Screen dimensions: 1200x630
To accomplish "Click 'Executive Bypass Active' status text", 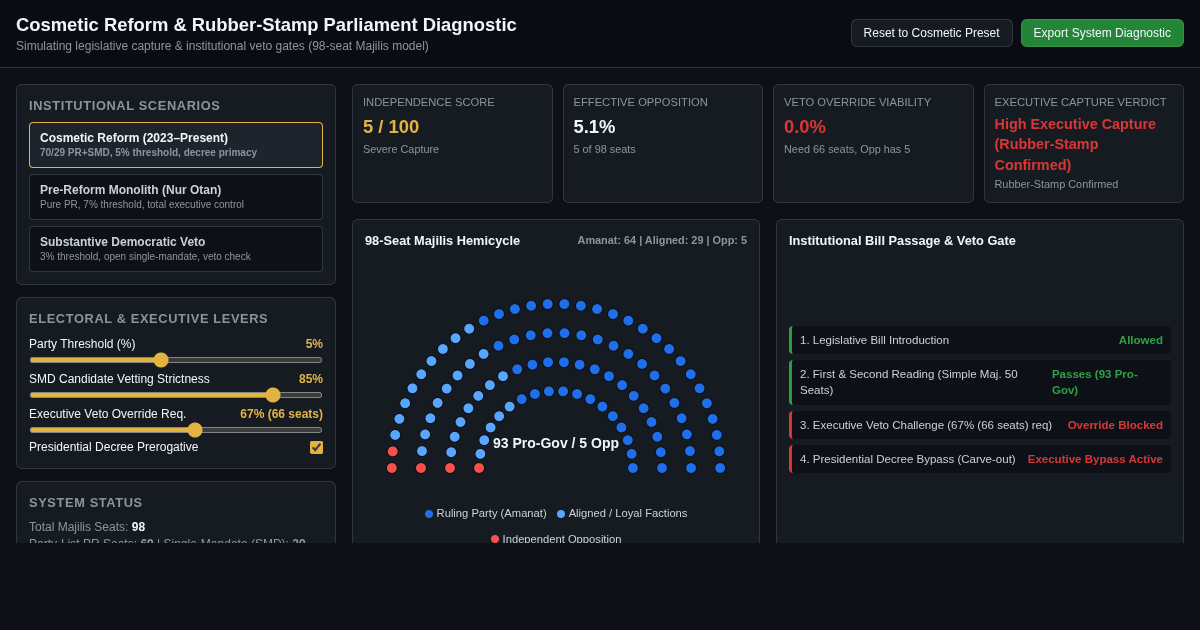I will tap(1095, 459).
